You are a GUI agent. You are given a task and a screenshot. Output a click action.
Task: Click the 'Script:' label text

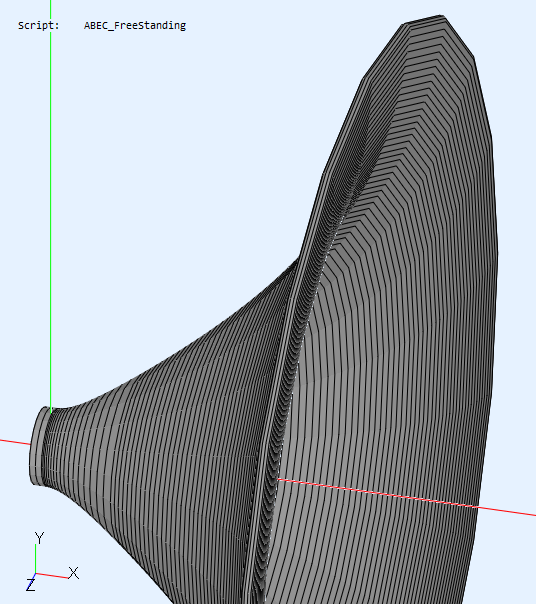coord(39,25)
